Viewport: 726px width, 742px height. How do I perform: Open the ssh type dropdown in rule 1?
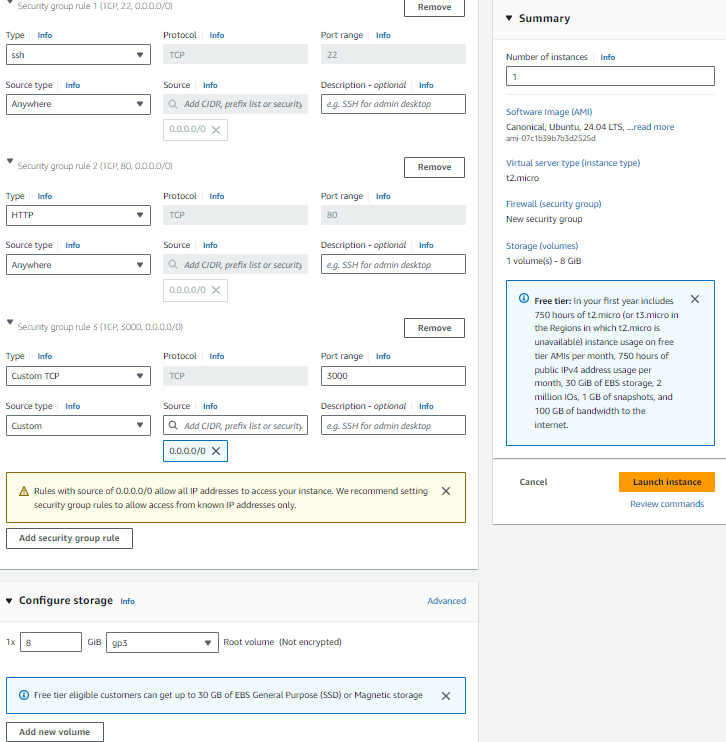(79, 55)
